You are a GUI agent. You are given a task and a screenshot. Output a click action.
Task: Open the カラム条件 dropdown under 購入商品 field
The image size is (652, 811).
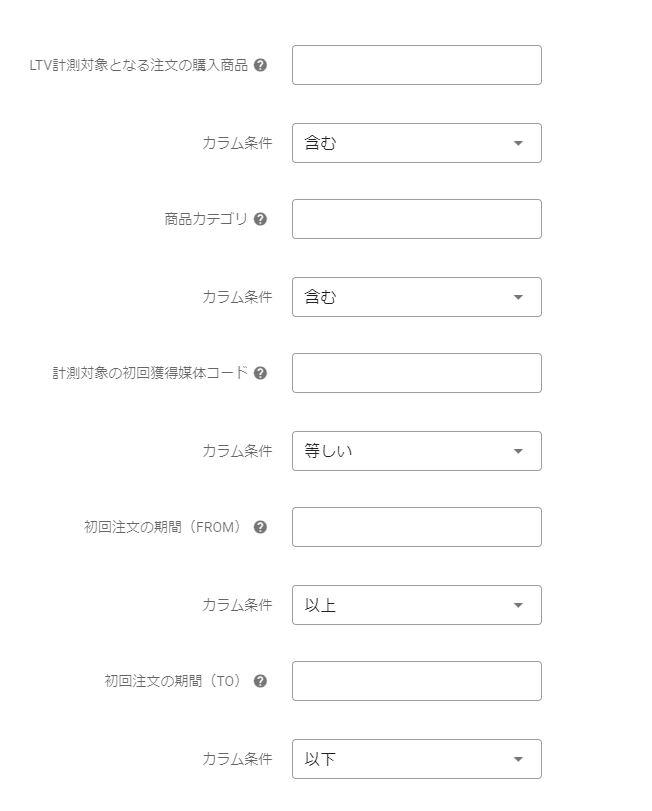coord(416,143)
